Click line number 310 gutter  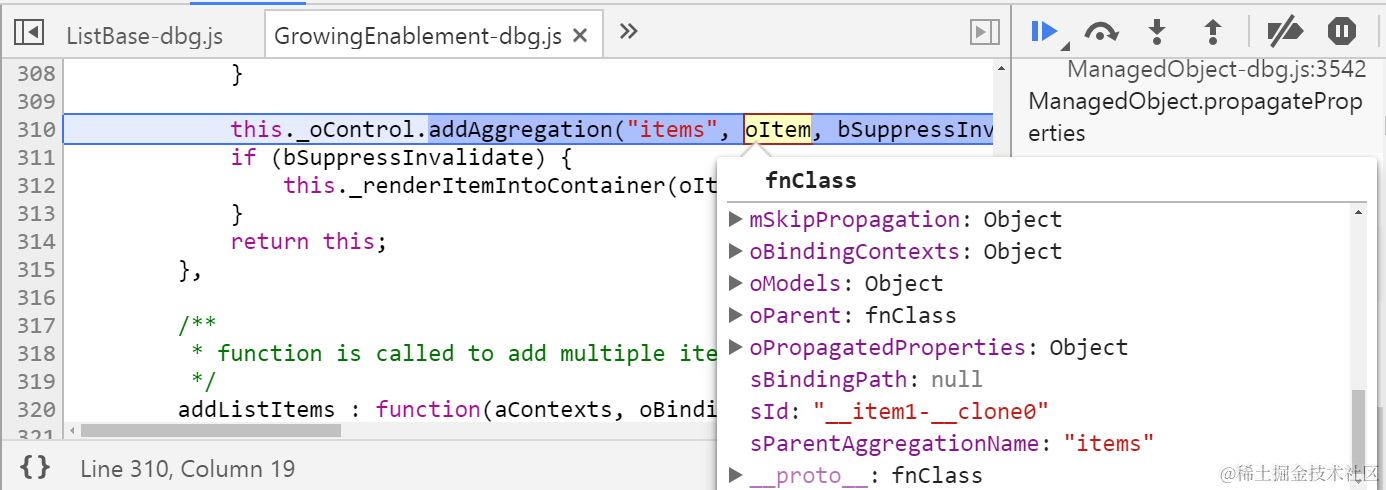(x=36, y=130)
